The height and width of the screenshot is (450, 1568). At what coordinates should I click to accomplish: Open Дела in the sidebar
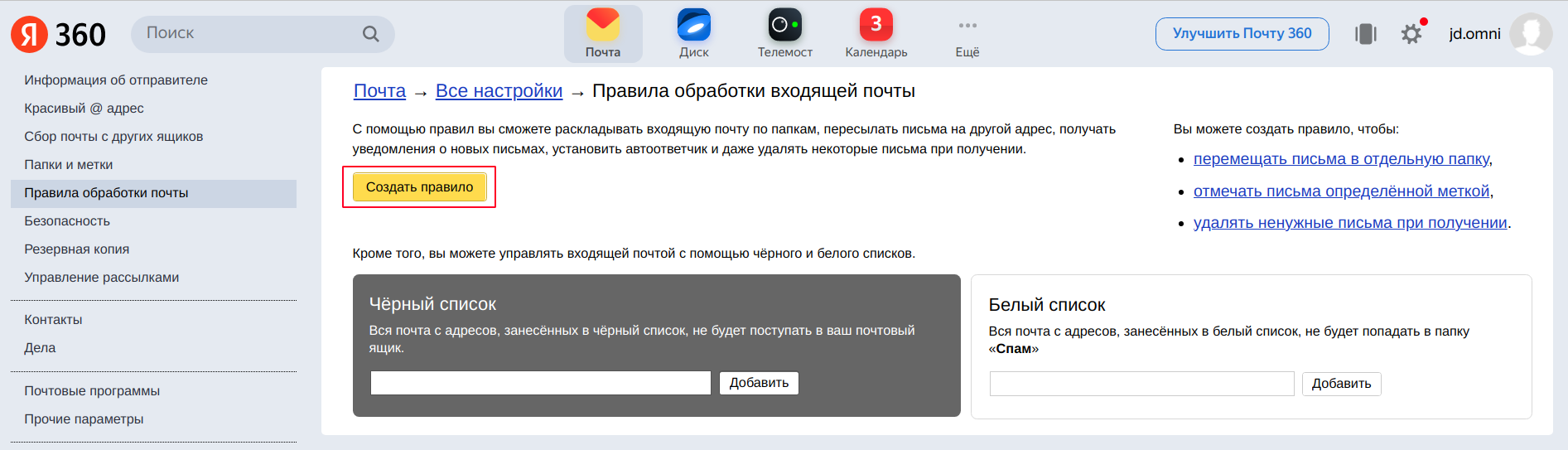(40, 348)
